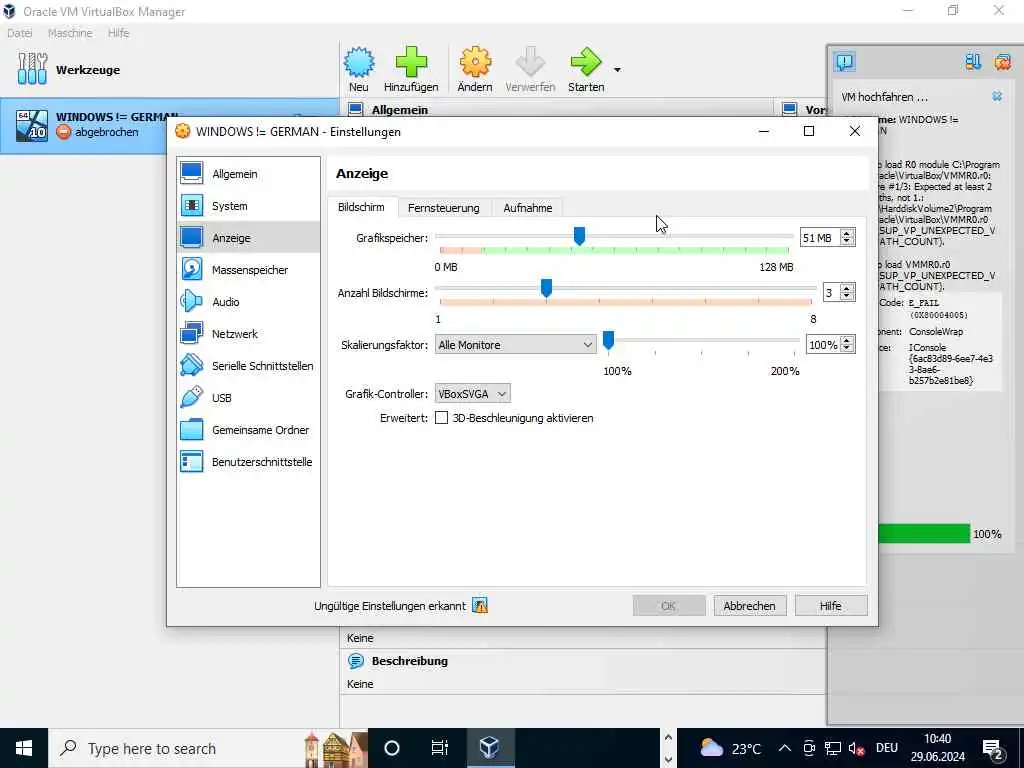Click the OK button
This screenshot has height=768, width=1024.
click(669, 606)
